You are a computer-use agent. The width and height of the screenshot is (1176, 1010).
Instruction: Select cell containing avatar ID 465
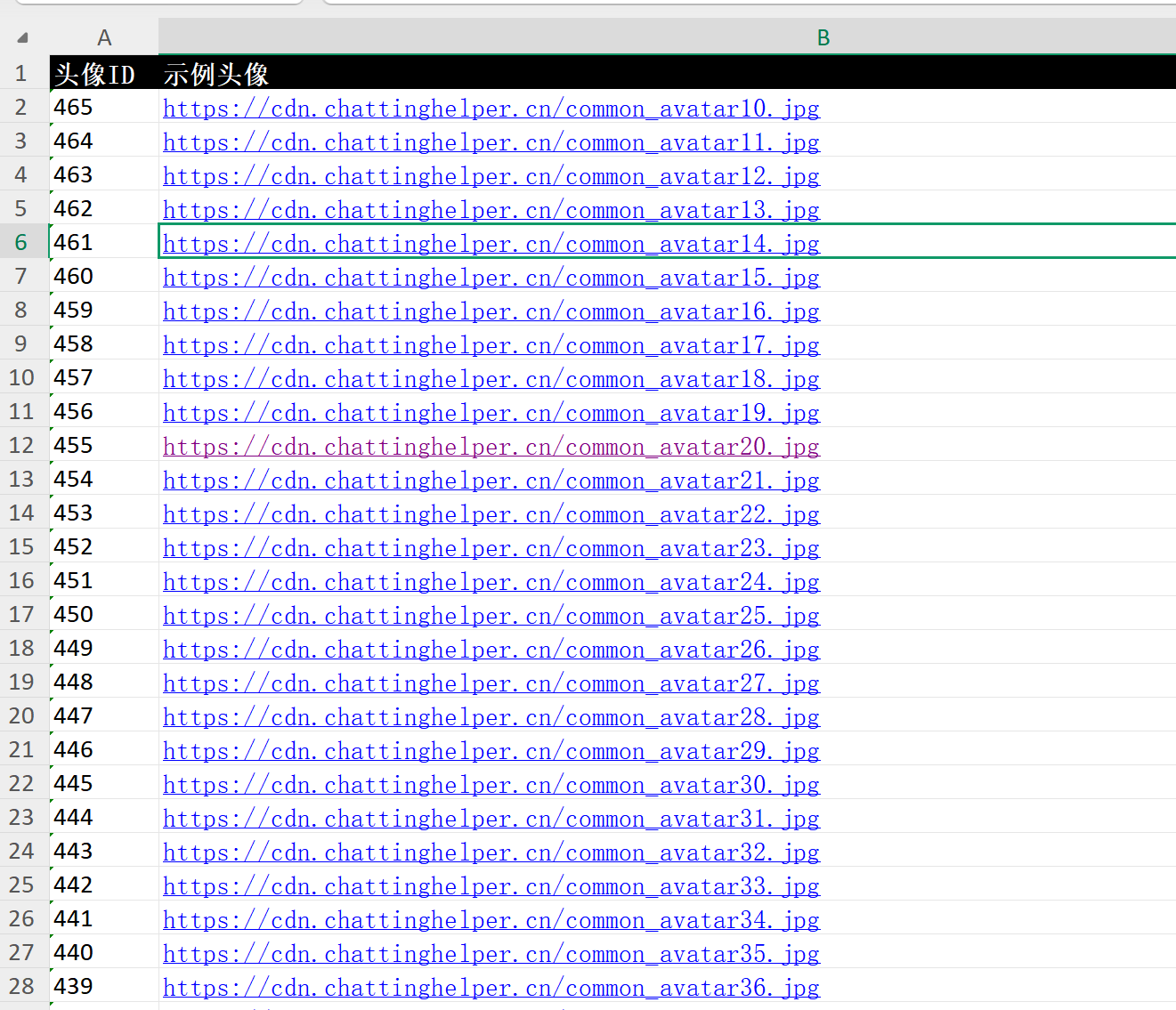[x=103, y=108]
